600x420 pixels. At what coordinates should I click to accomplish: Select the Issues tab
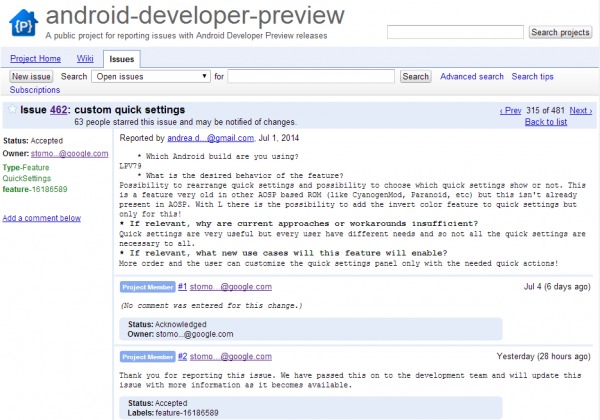pyautogui.click(x=122, y=59)
